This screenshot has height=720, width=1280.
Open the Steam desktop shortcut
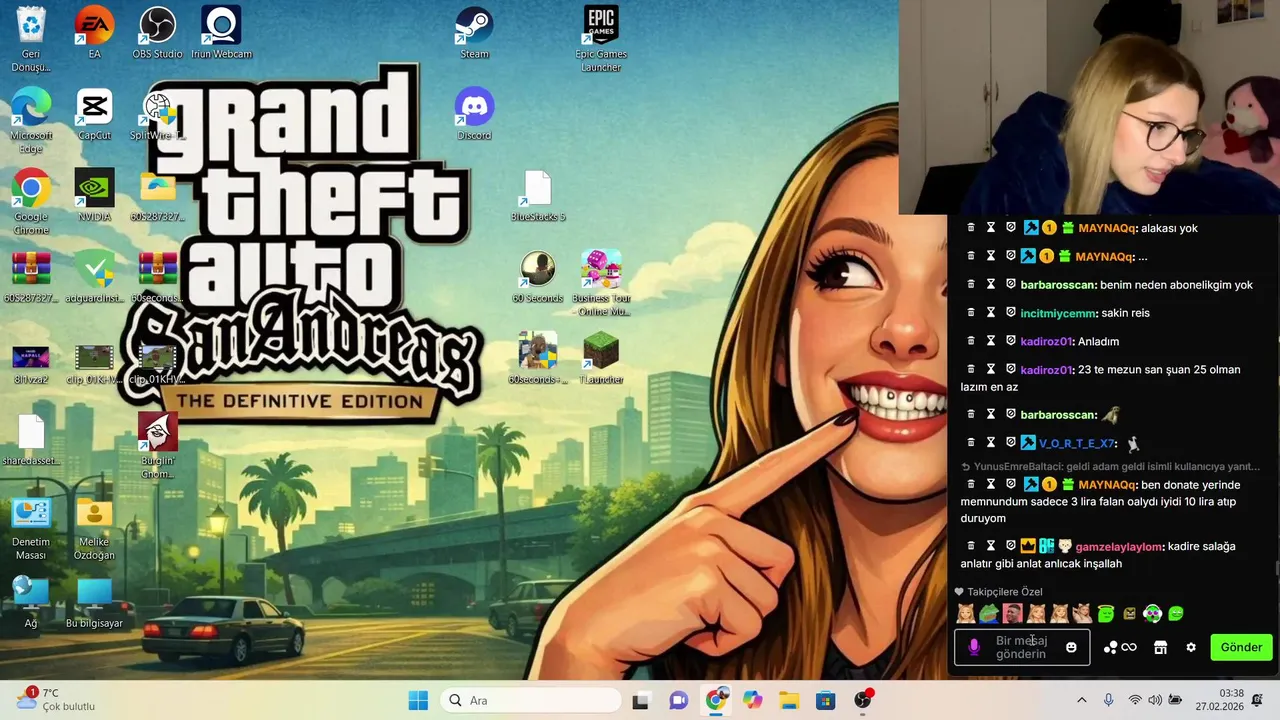pos(474,32)
